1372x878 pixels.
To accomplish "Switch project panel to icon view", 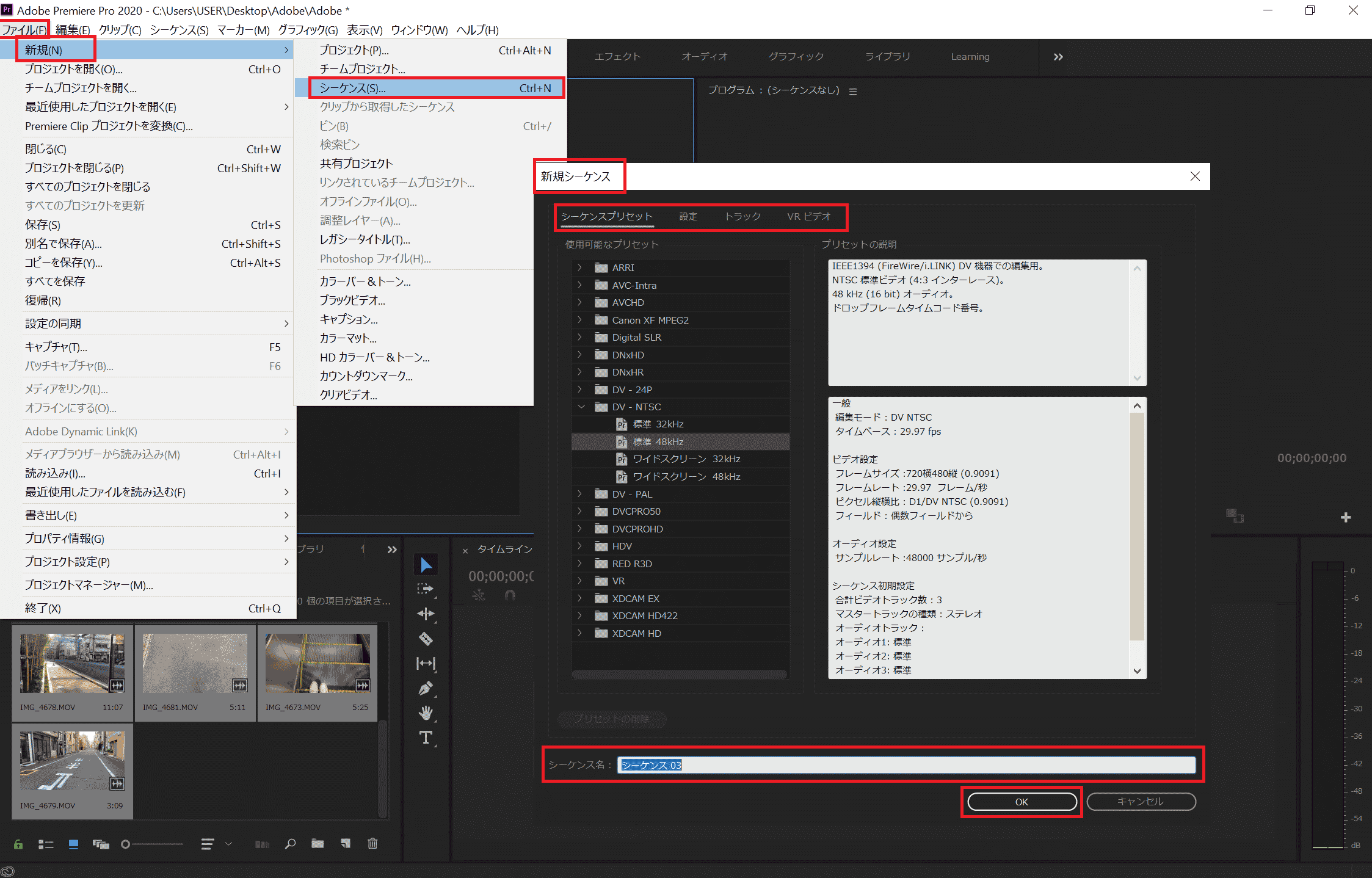I will click(73, 844).
